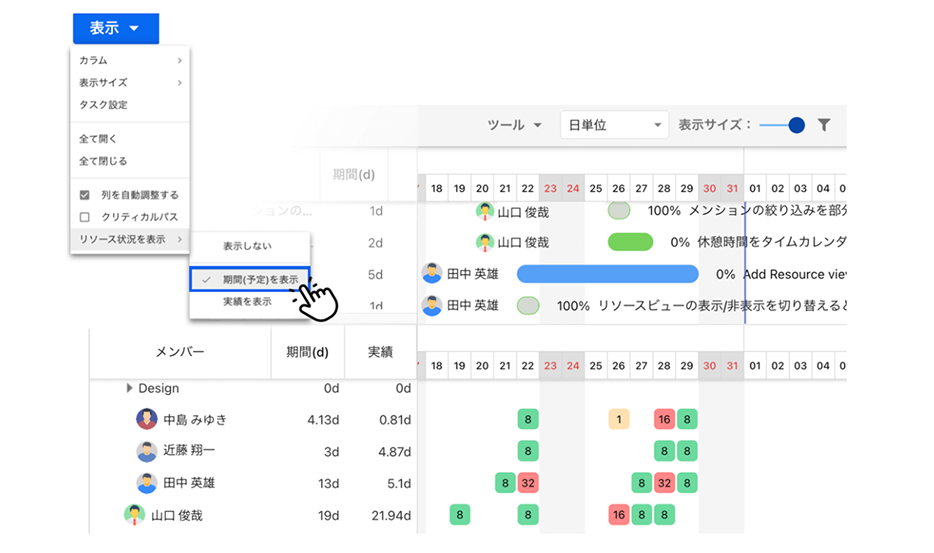Click the blue Add Resource view task bar
The height and width of the screenshot is (553, 934).
point(607,274)
